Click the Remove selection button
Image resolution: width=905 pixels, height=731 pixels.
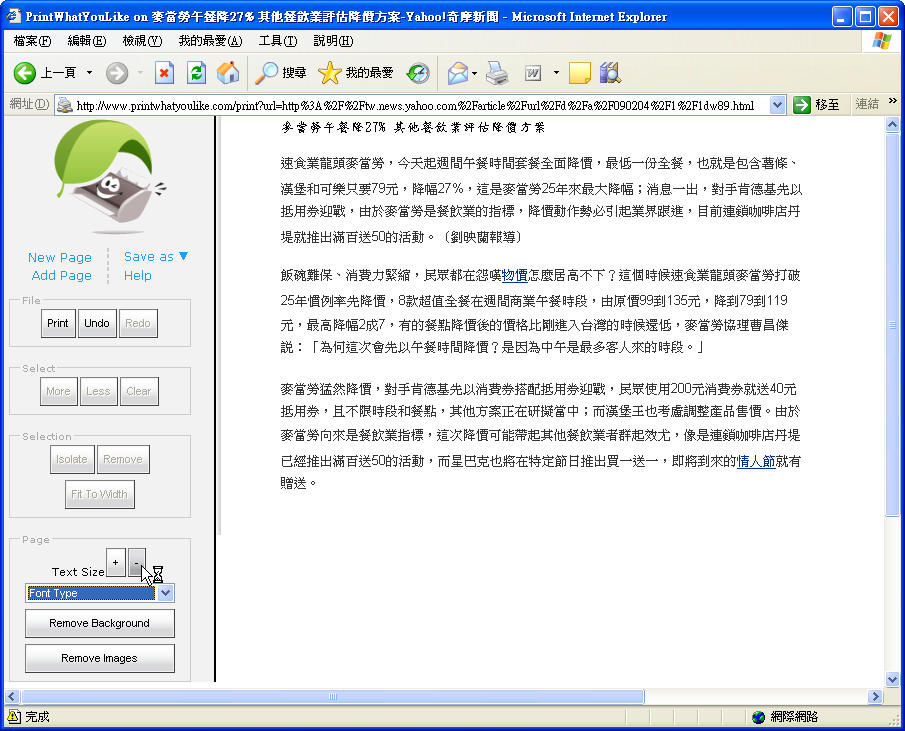pyautogui.click(x=123, y=459)
